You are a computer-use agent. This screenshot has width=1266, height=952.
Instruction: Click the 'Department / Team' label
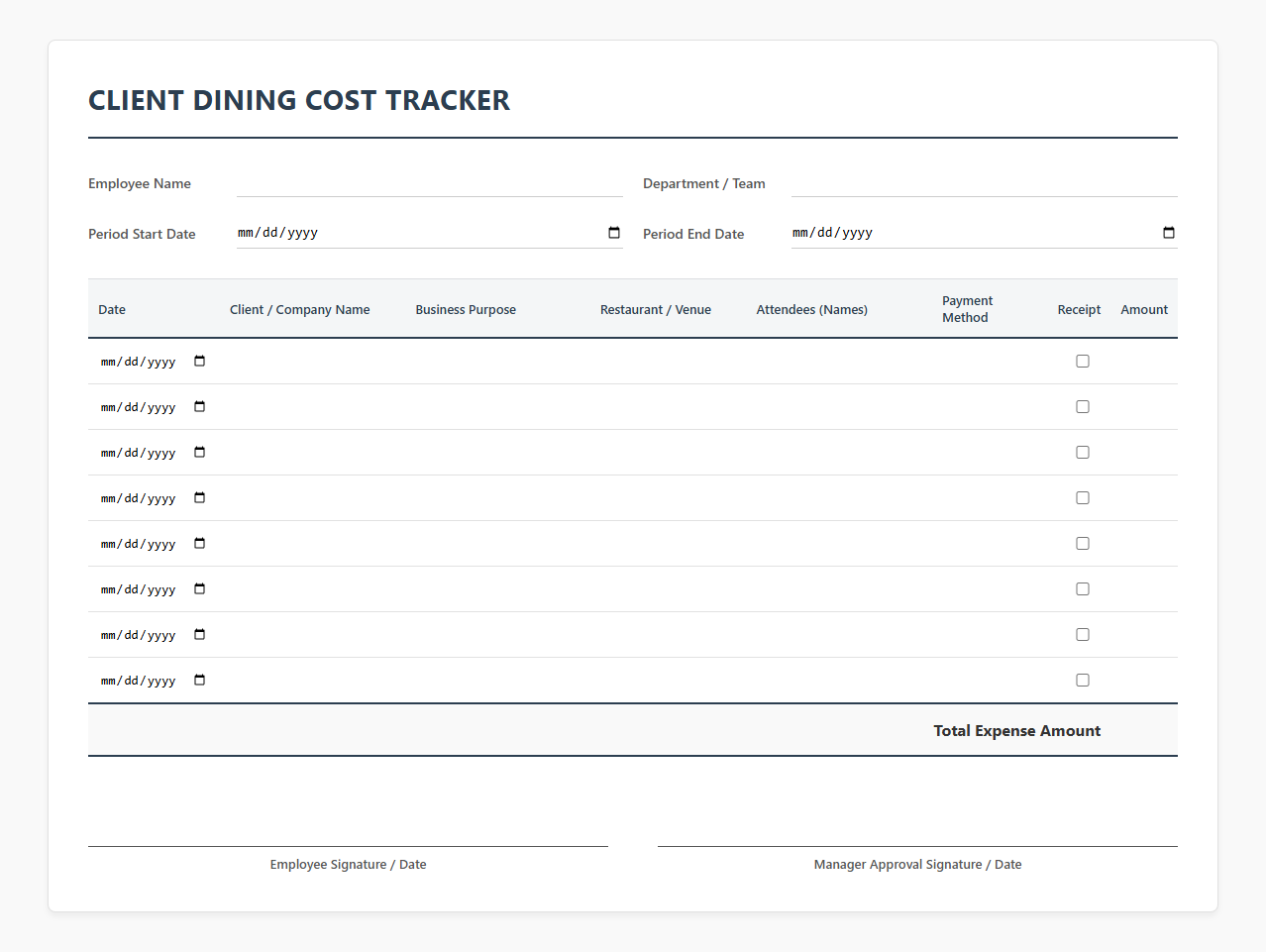coord(704,183)
